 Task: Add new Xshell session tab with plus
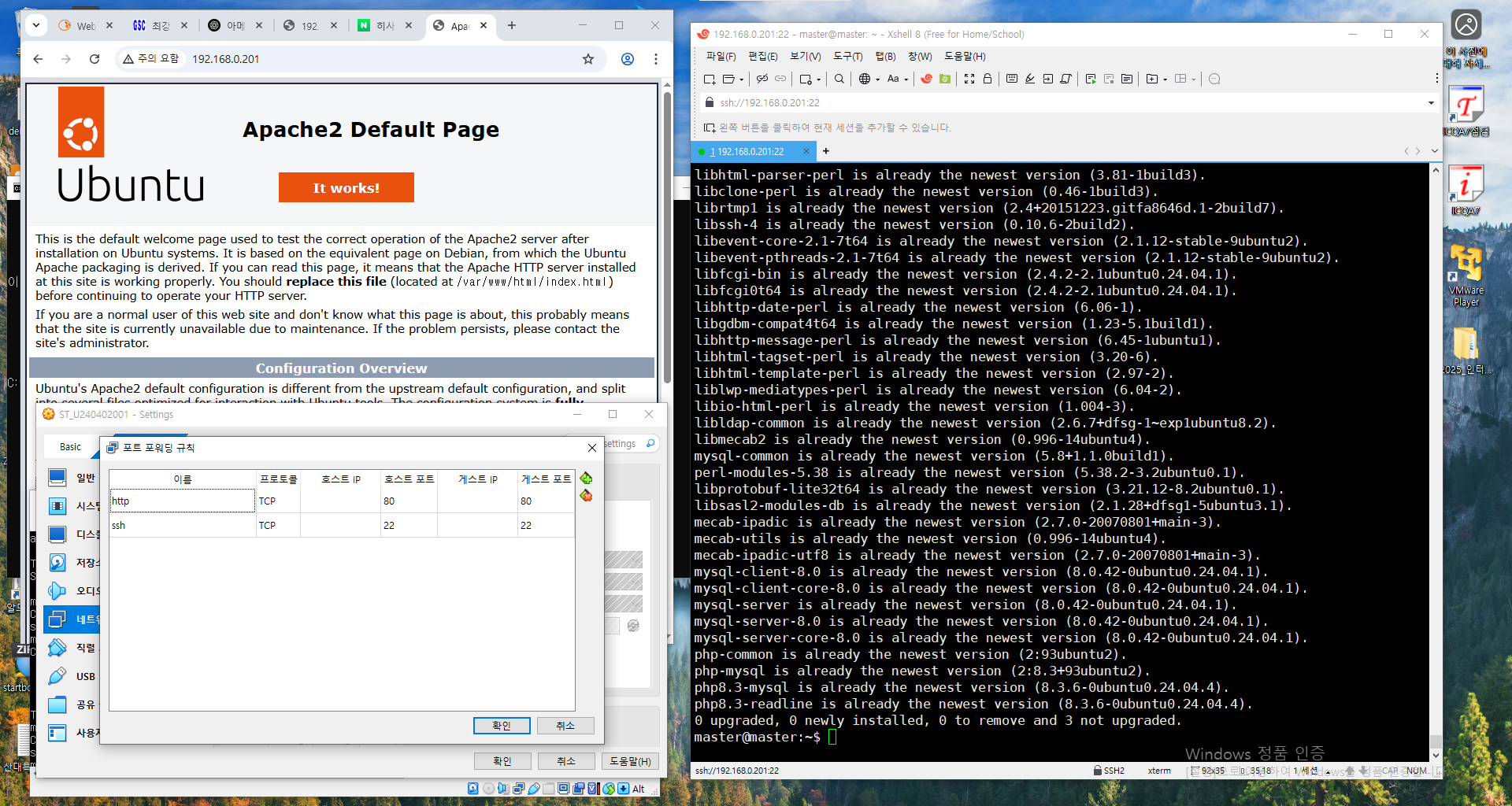[825, 151]
